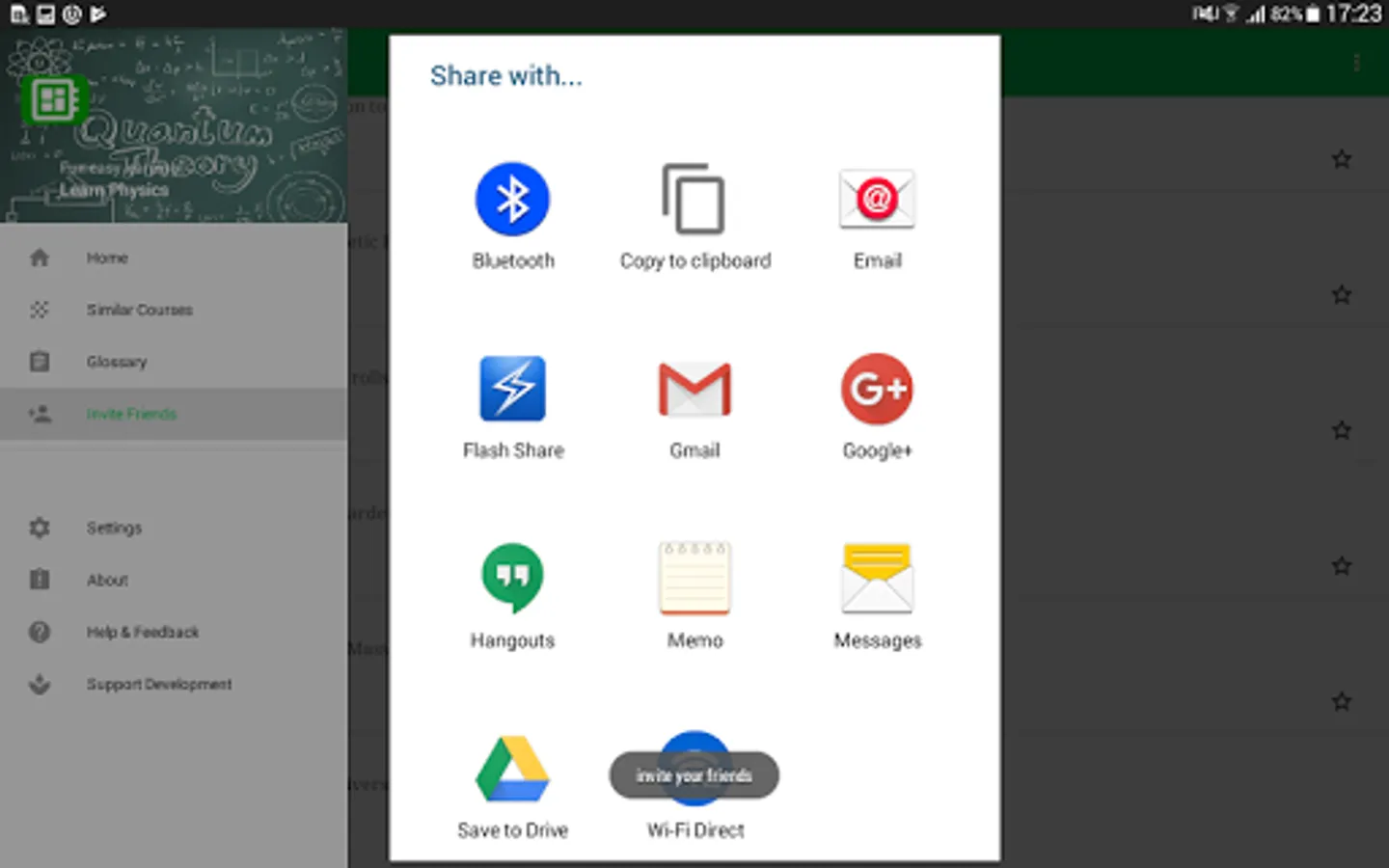
Task: Tap the battery indicator in the status bar
Action: click(1312, 14)
